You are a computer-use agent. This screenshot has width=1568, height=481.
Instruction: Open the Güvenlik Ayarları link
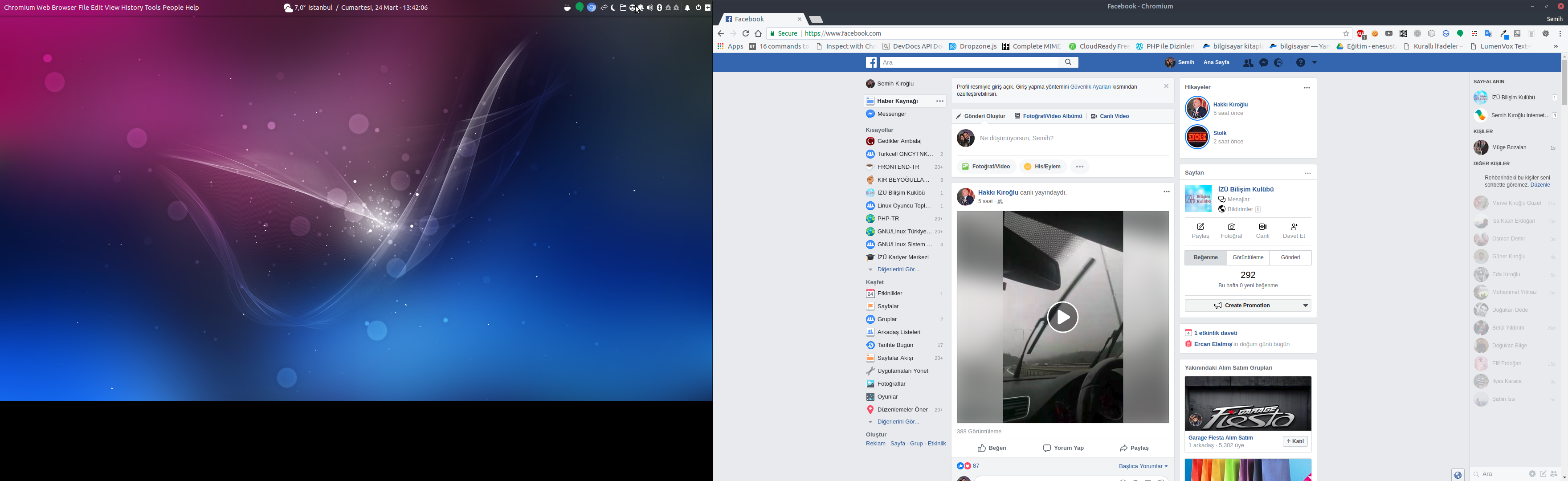[x=1090, y=87]
